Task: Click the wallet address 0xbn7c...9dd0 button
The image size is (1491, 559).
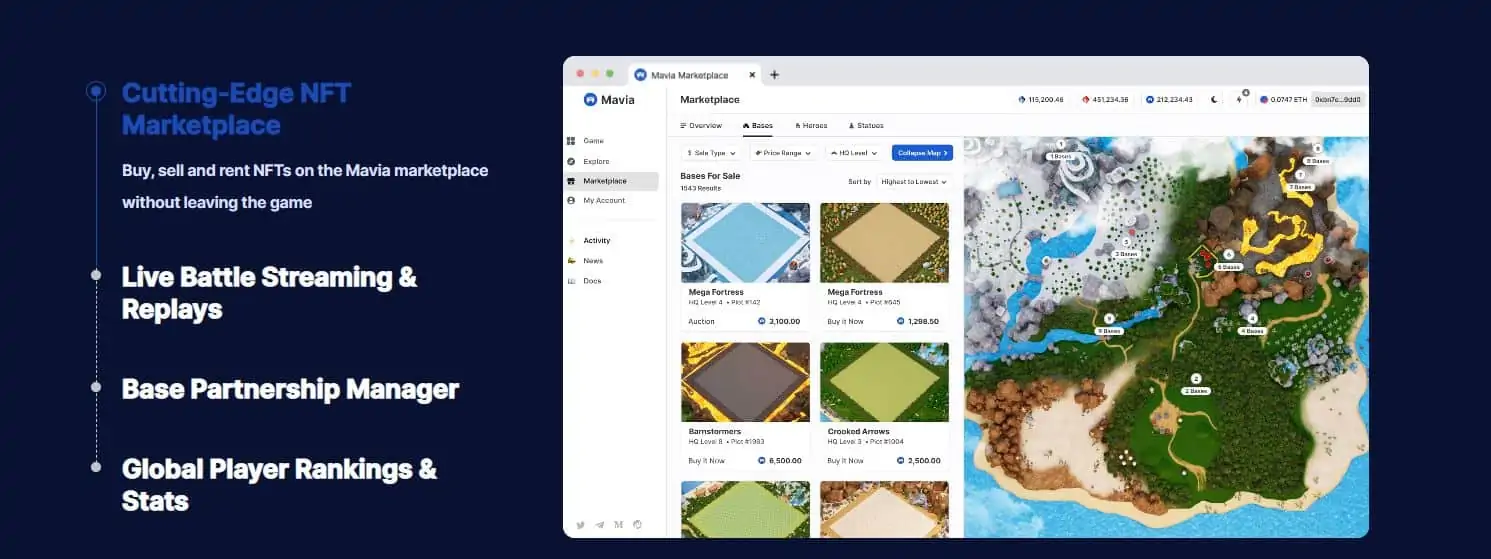Action: coord(1338,100)
